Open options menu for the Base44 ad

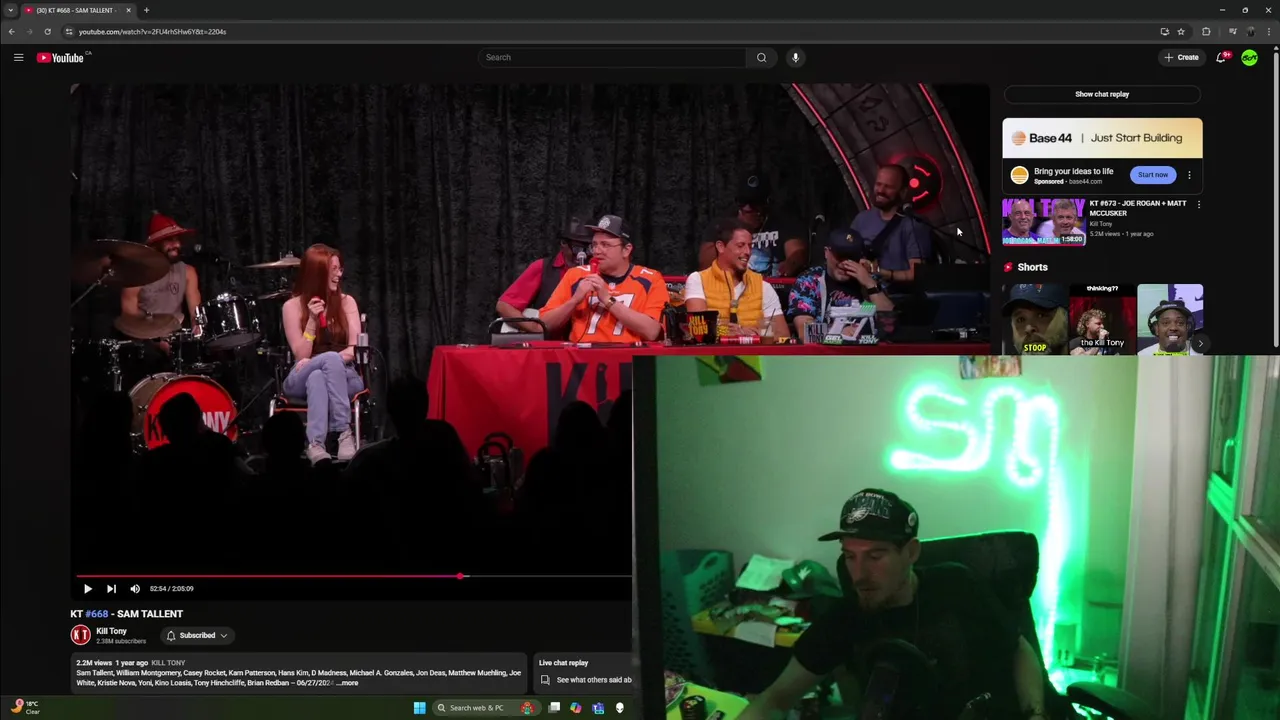1189,175
